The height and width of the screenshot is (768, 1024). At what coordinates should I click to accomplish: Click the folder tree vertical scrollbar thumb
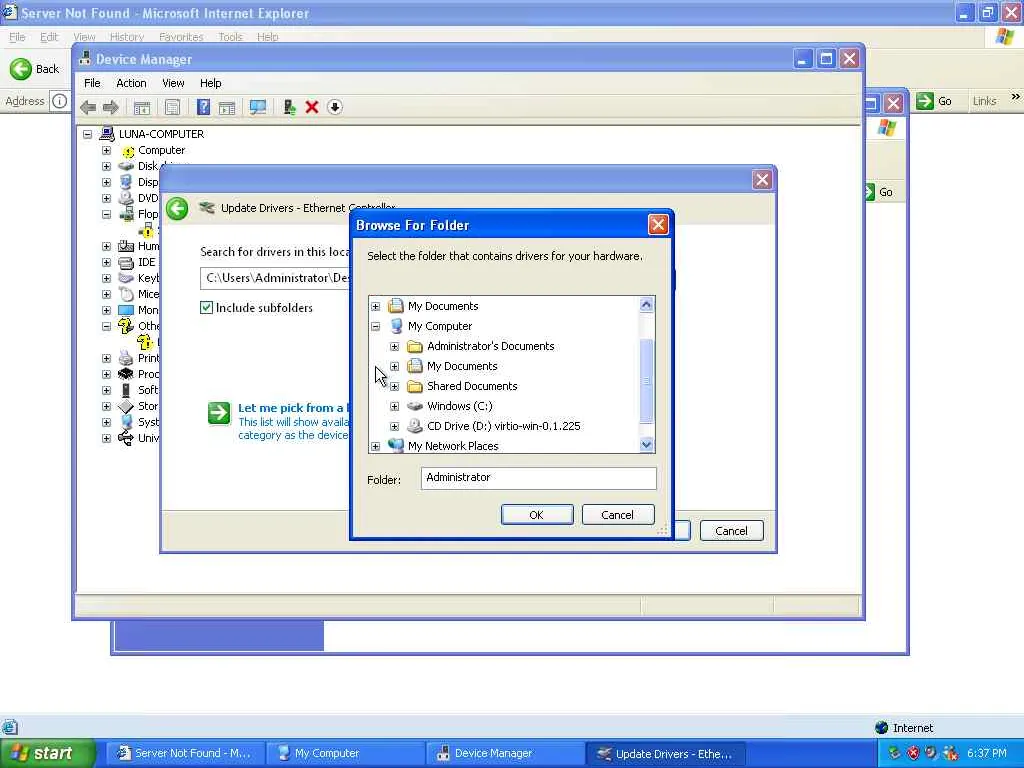[x=646, y=381]
